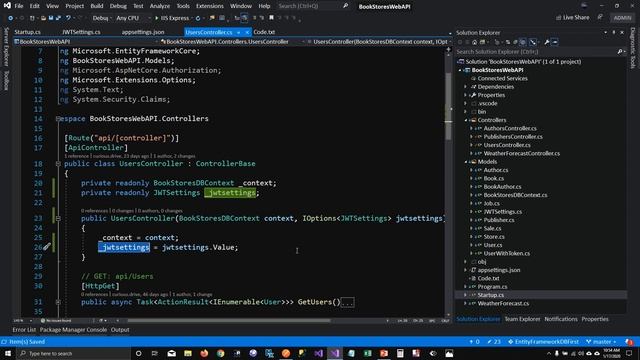Select Connected Services in Solution Explorer
This screenshot has height=360, width=640.
pos(502,78)
